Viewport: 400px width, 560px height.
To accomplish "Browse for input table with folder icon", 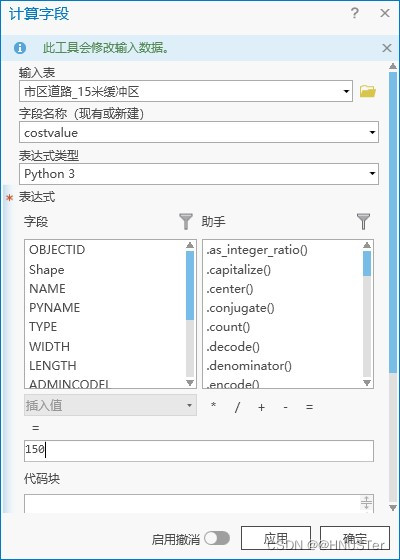I will click(x=368, y=91).
